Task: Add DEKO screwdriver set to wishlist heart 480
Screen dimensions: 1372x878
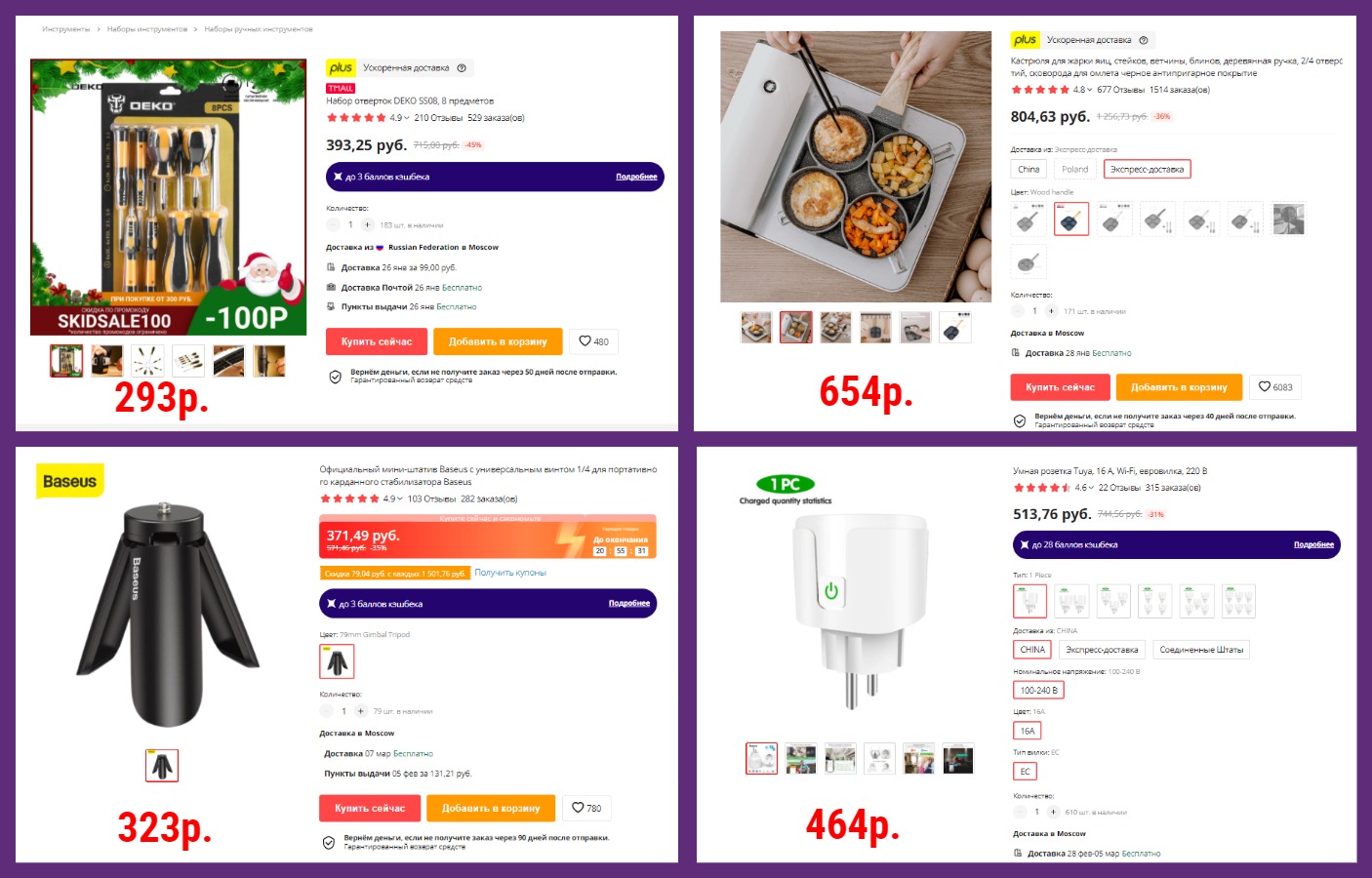Action: (593, 341)
